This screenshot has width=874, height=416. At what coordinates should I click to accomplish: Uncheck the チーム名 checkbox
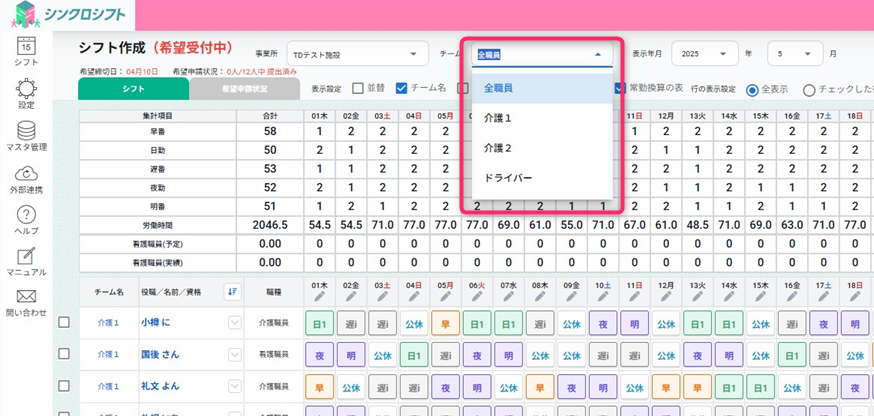401,88
